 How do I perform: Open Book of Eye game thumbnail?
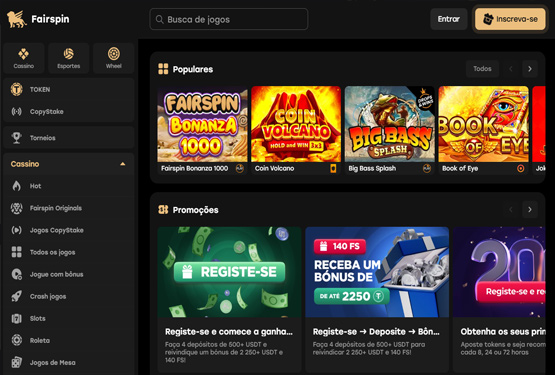484,124
